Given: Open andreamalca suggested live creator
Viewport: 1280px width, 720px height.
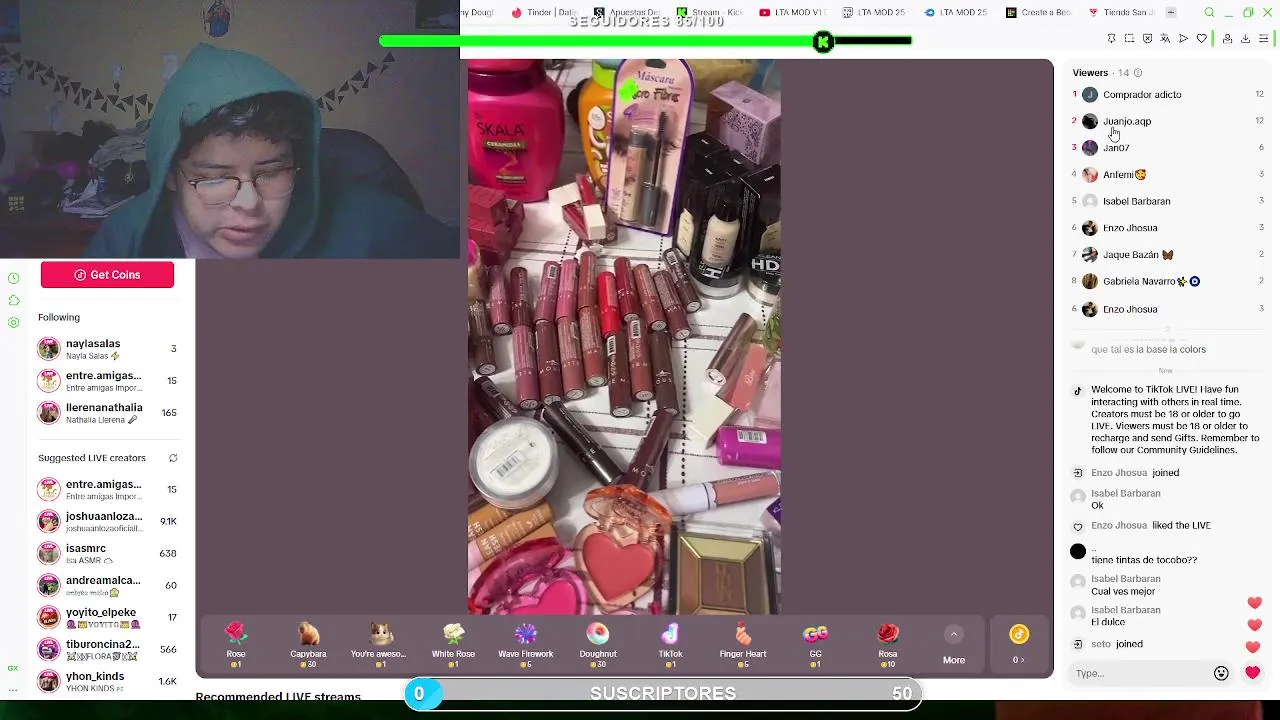Looking at the screenshot, I should (x=107, y=585).
